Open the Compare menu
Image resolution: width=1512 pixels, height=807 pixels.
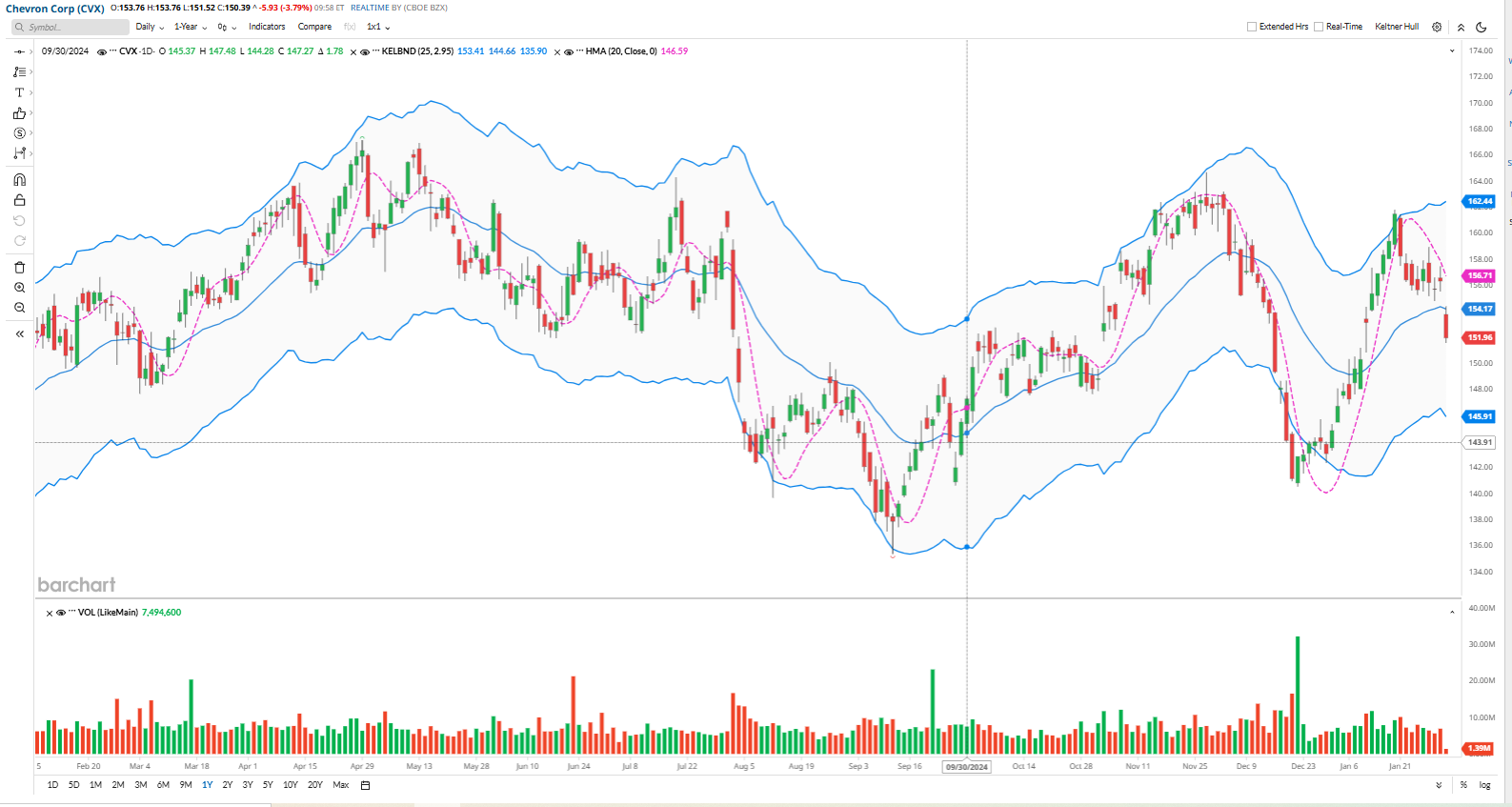click(314, 27)
